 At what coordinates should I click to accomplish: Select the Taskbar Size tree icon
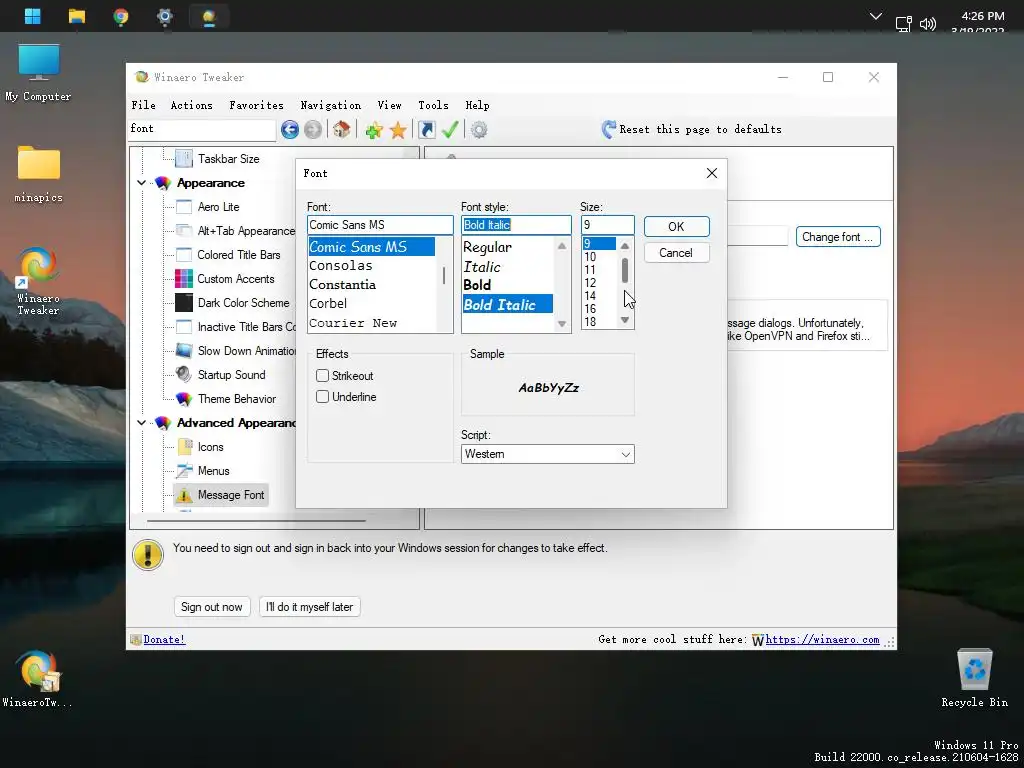[184, 159]
